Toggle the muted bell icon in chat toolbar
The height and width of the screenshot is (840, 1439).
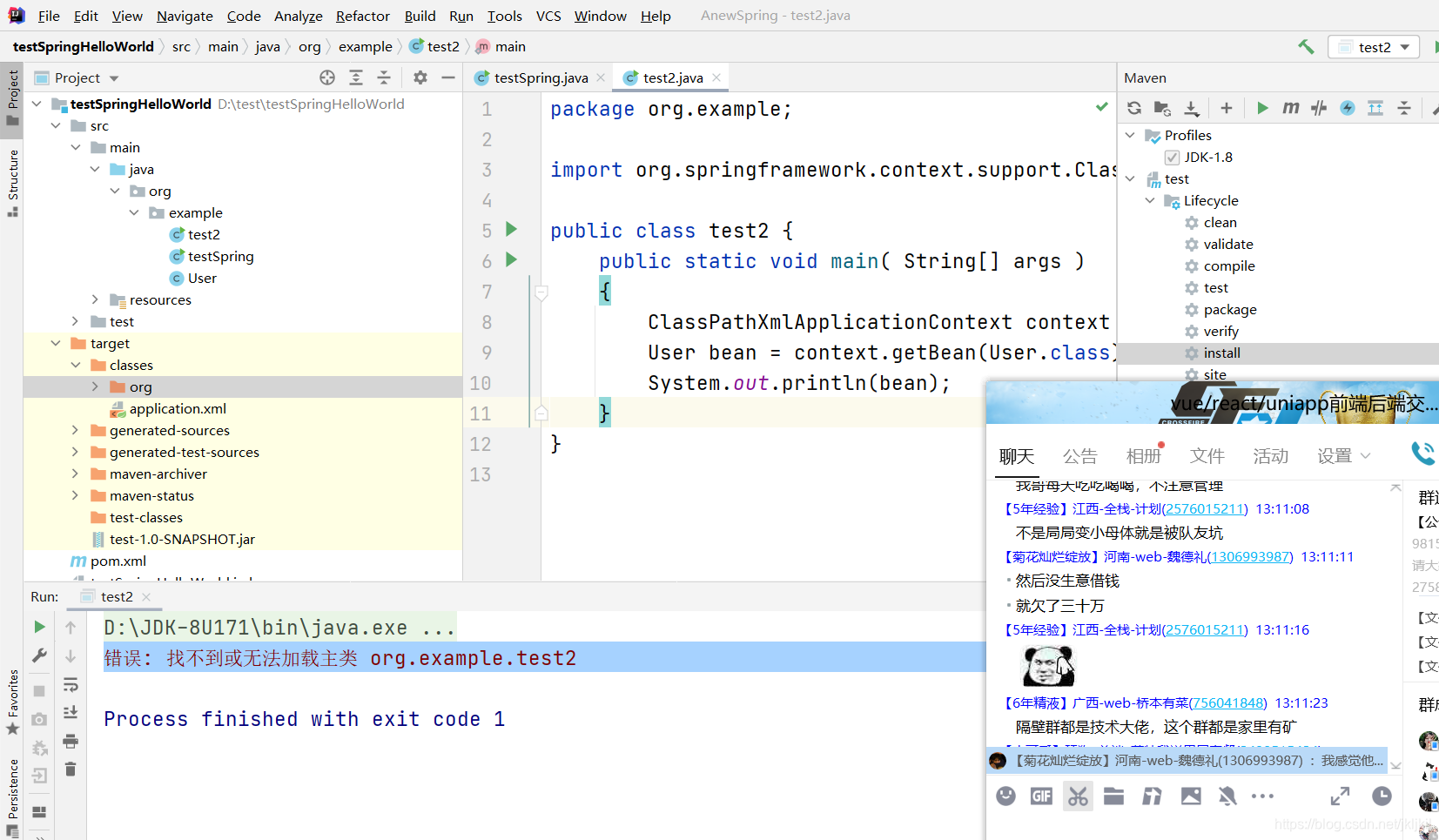coord(1227,796)
